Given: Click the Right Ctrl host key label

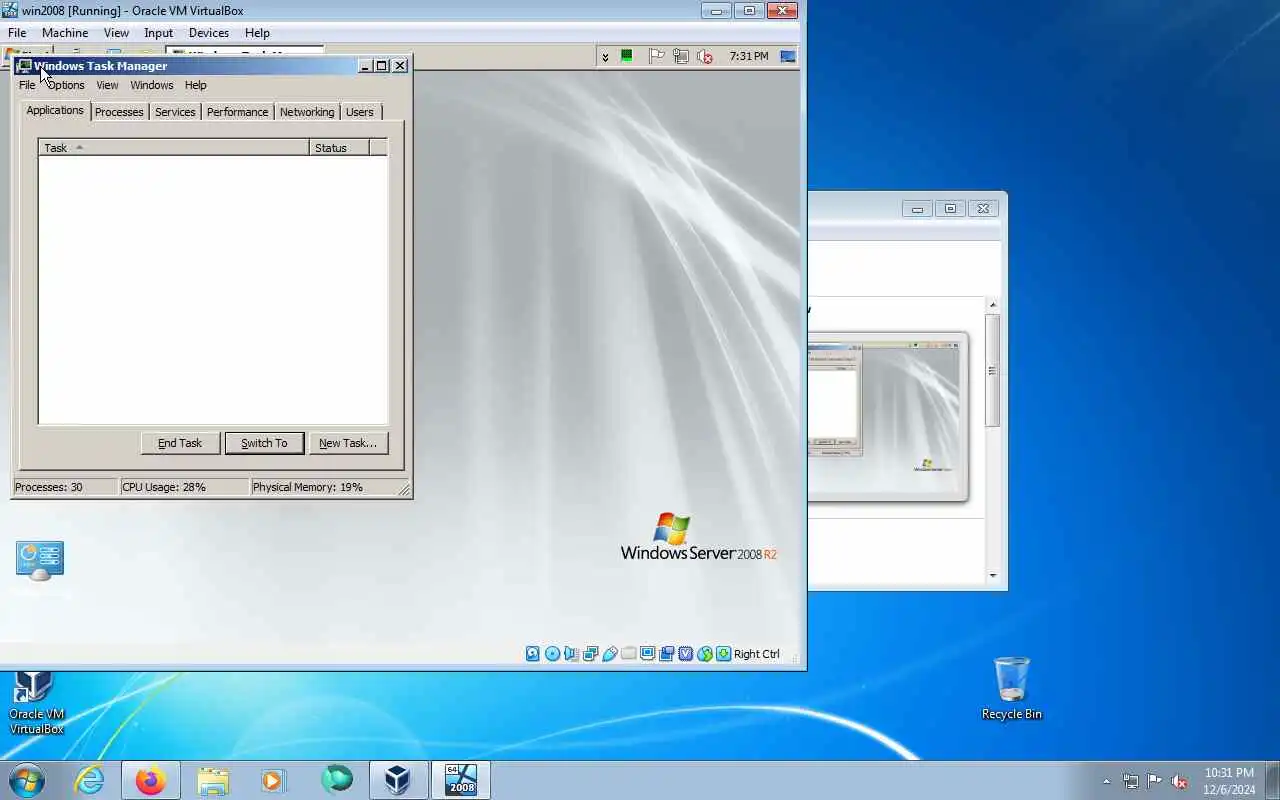Looking at the screenshot, I should 756,654.
